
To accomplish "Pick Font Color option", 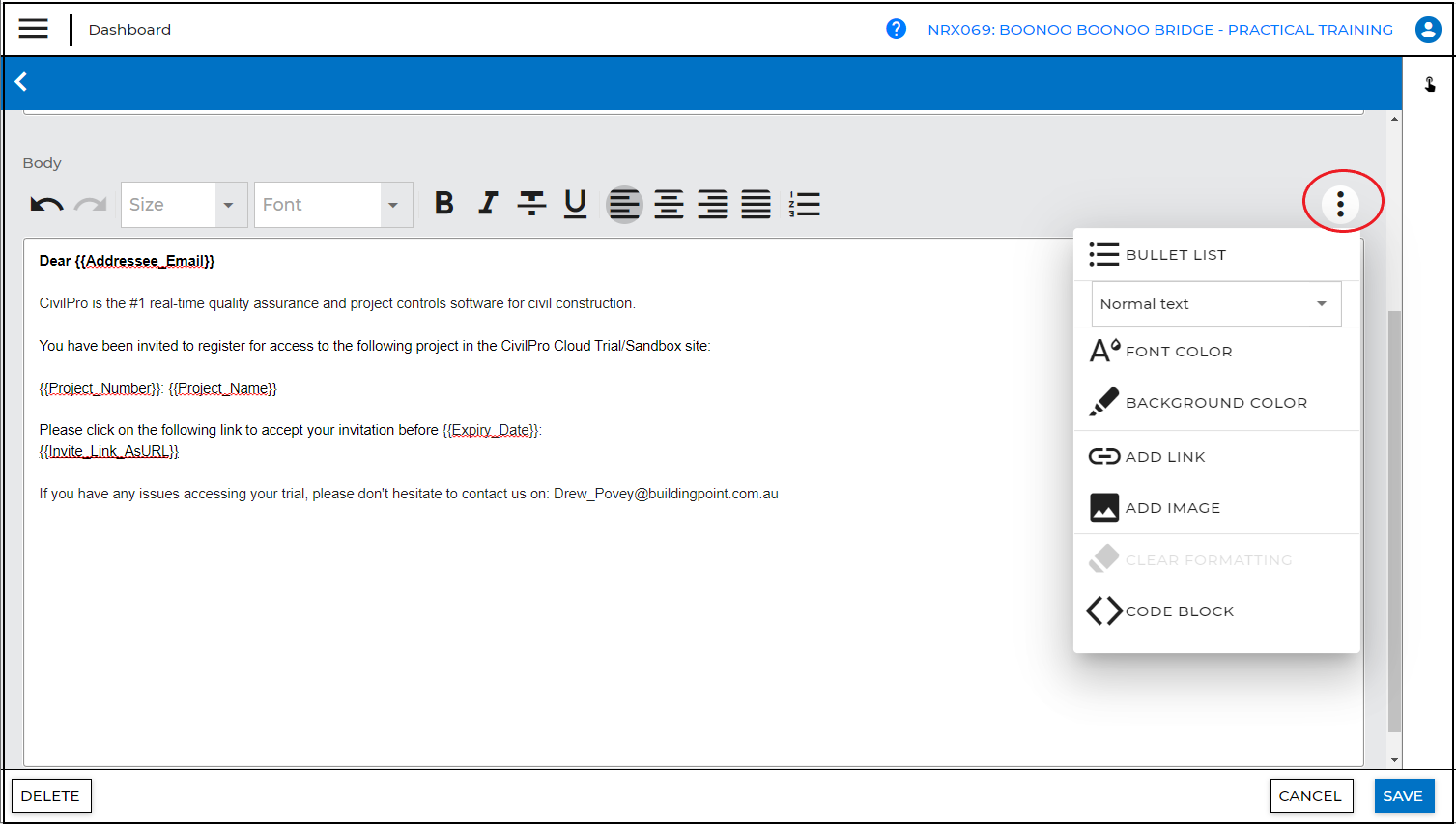I will point(1178,352).
